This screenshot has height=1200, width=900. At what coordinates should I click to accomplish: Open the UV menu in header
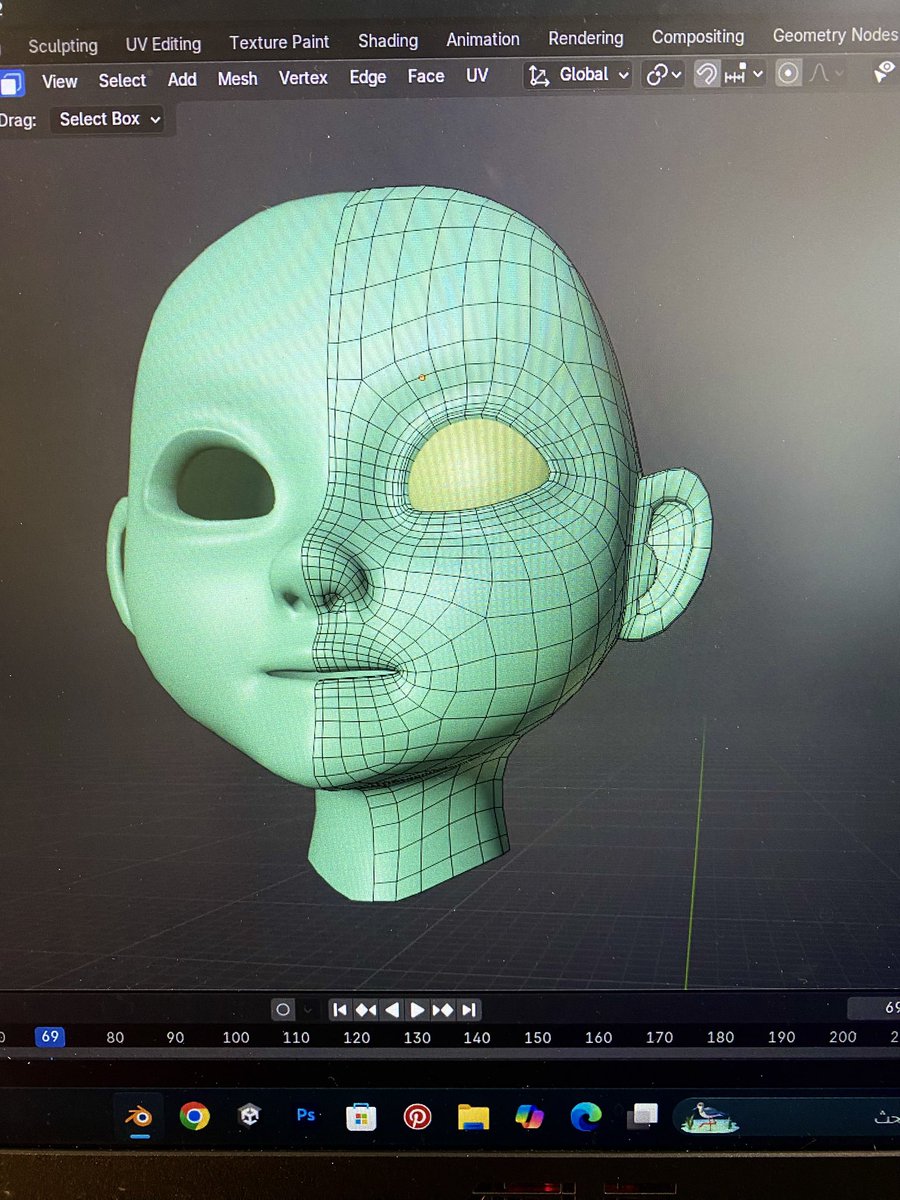coord(477,75)
